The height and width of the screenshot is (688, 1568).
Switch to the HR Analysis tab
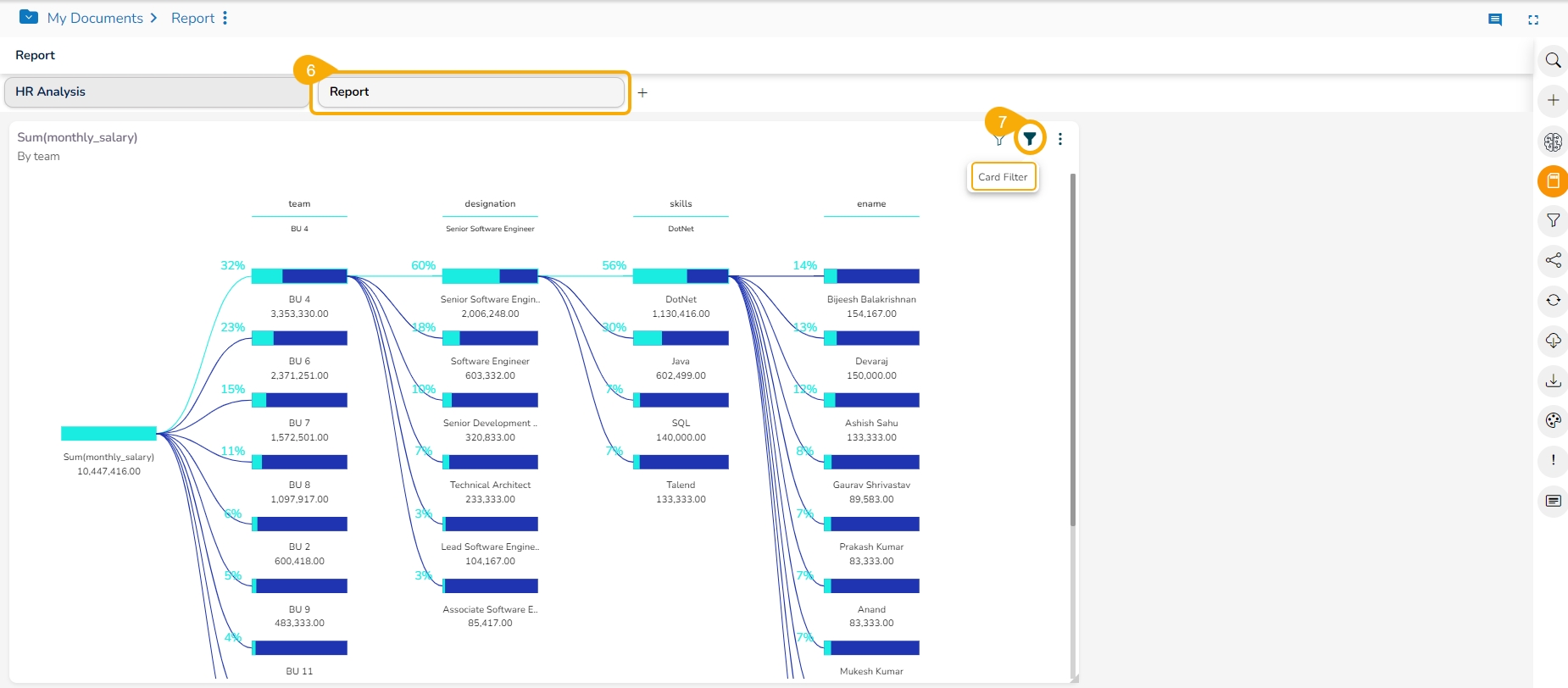156,92
